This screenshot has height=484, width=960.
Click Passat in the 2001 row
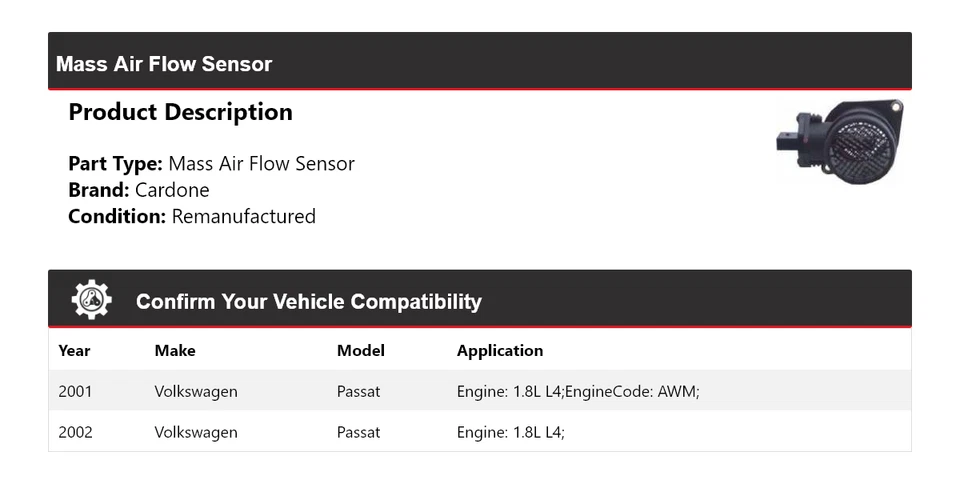click(x=358, y=391)
